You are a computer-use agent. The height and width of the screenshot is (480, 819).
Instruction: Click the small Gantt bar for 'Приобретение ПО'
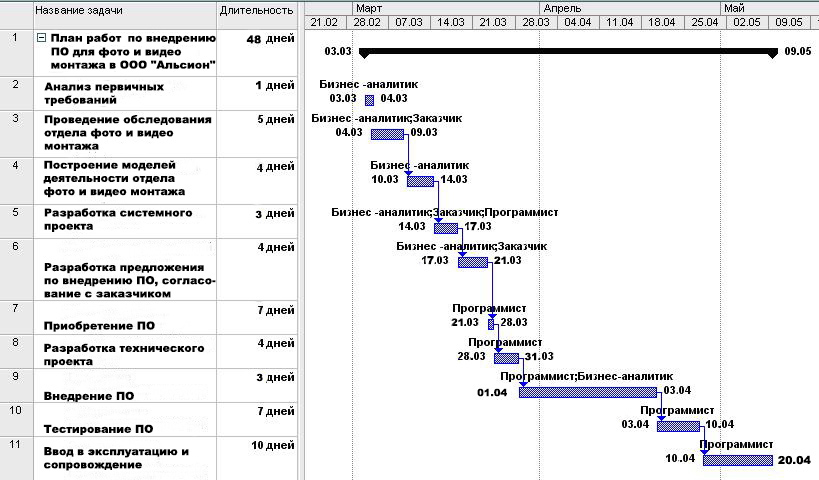pyautogui.click(x=491, y=324)
